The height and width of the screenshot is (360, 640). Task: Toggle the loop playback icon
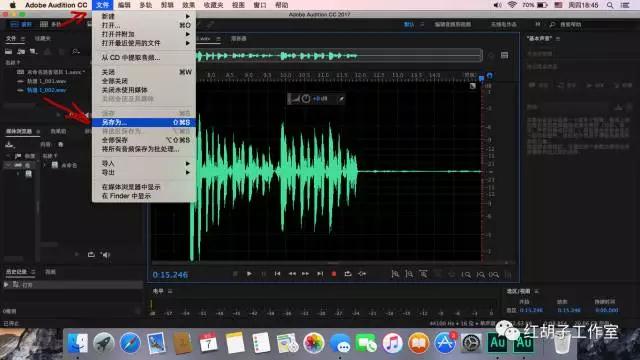pos(348,274)
